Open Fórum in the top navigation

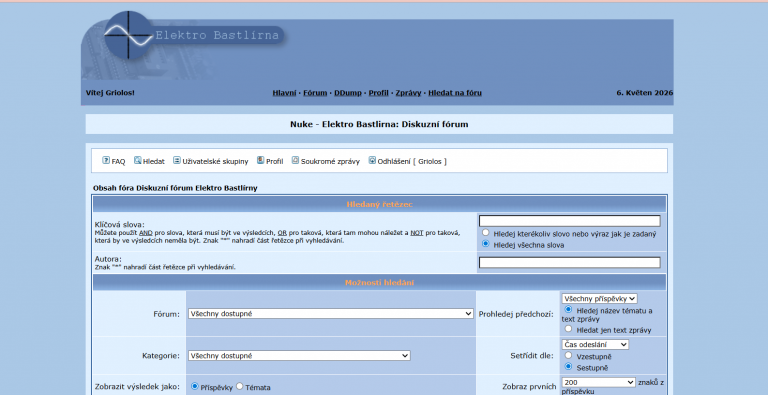click(x=315, y=93)
